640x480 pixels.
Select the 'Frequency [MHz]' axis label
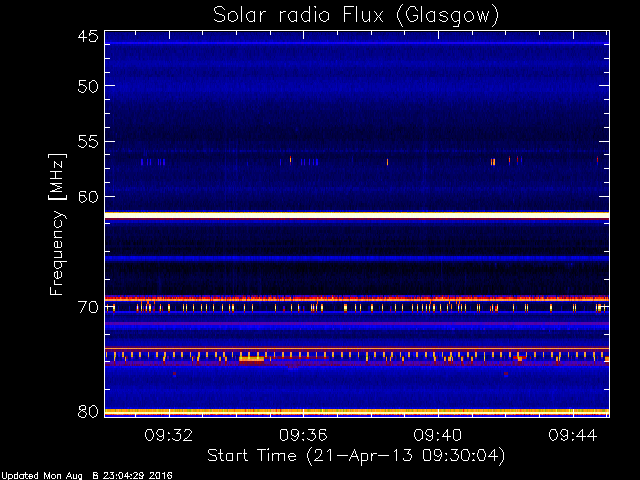(57, 224)
